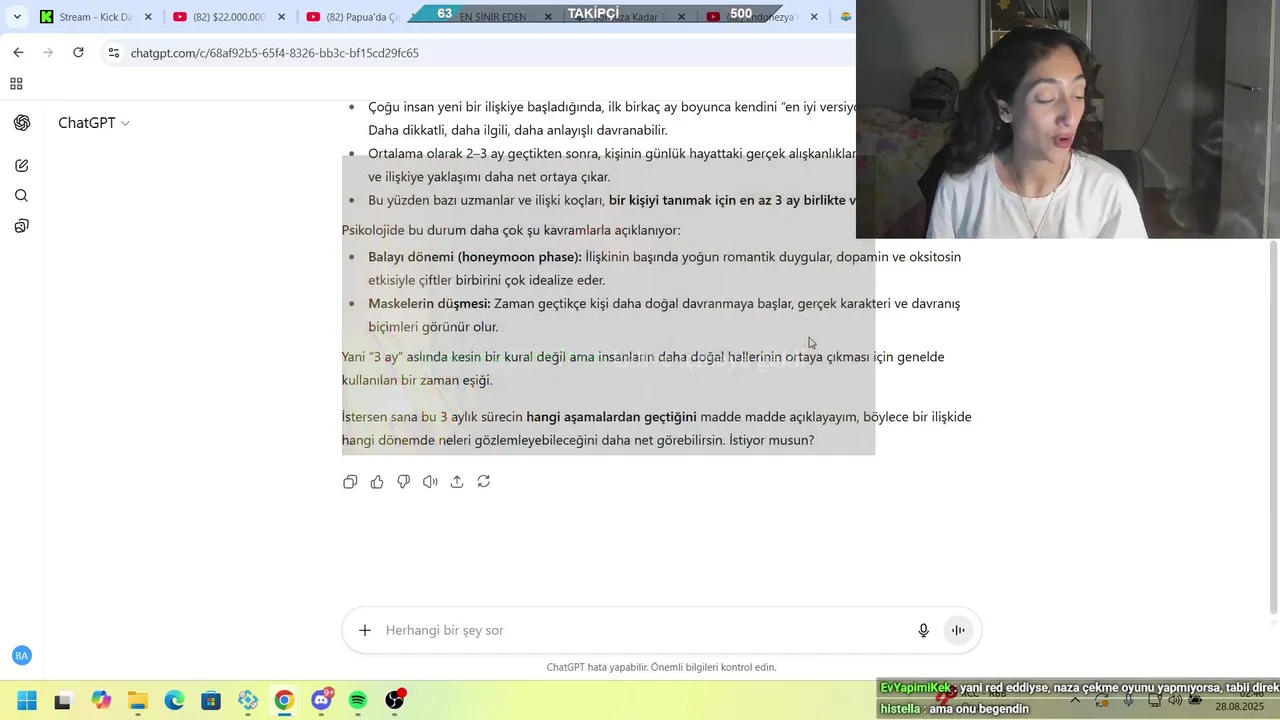
Task: Open site information icon beside the URL
Action: 113,53
